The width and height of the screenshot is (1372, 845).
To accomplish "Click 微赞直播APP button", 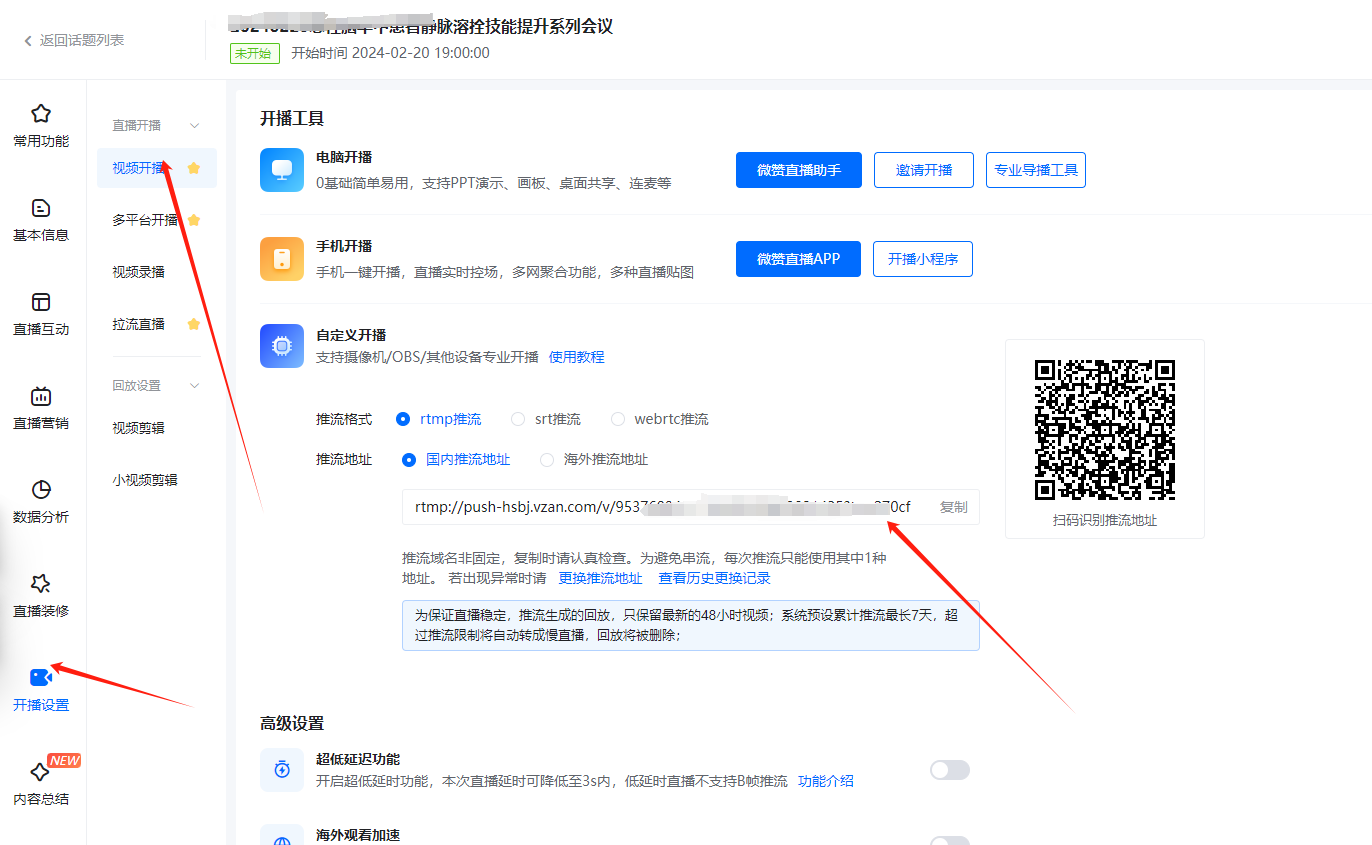I will (798, 259).
